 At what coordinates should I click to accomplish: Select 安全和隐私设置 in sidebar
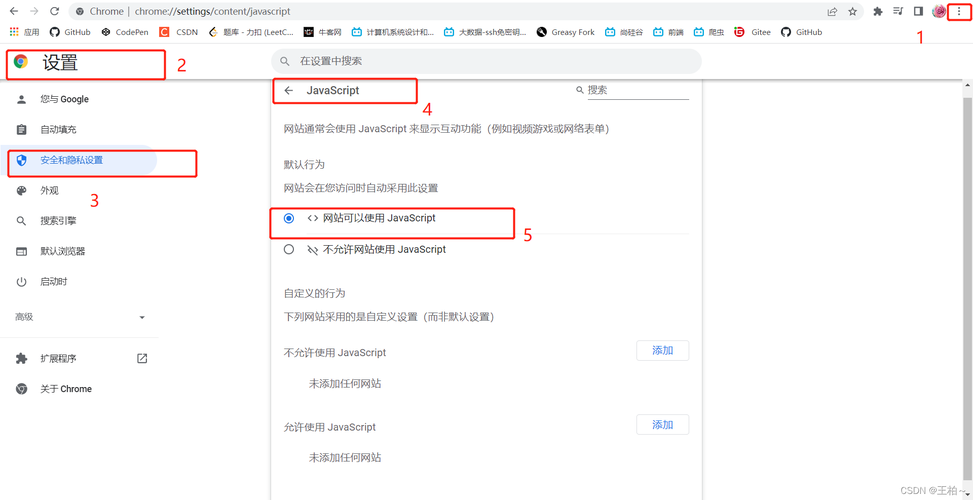(78, 160)
